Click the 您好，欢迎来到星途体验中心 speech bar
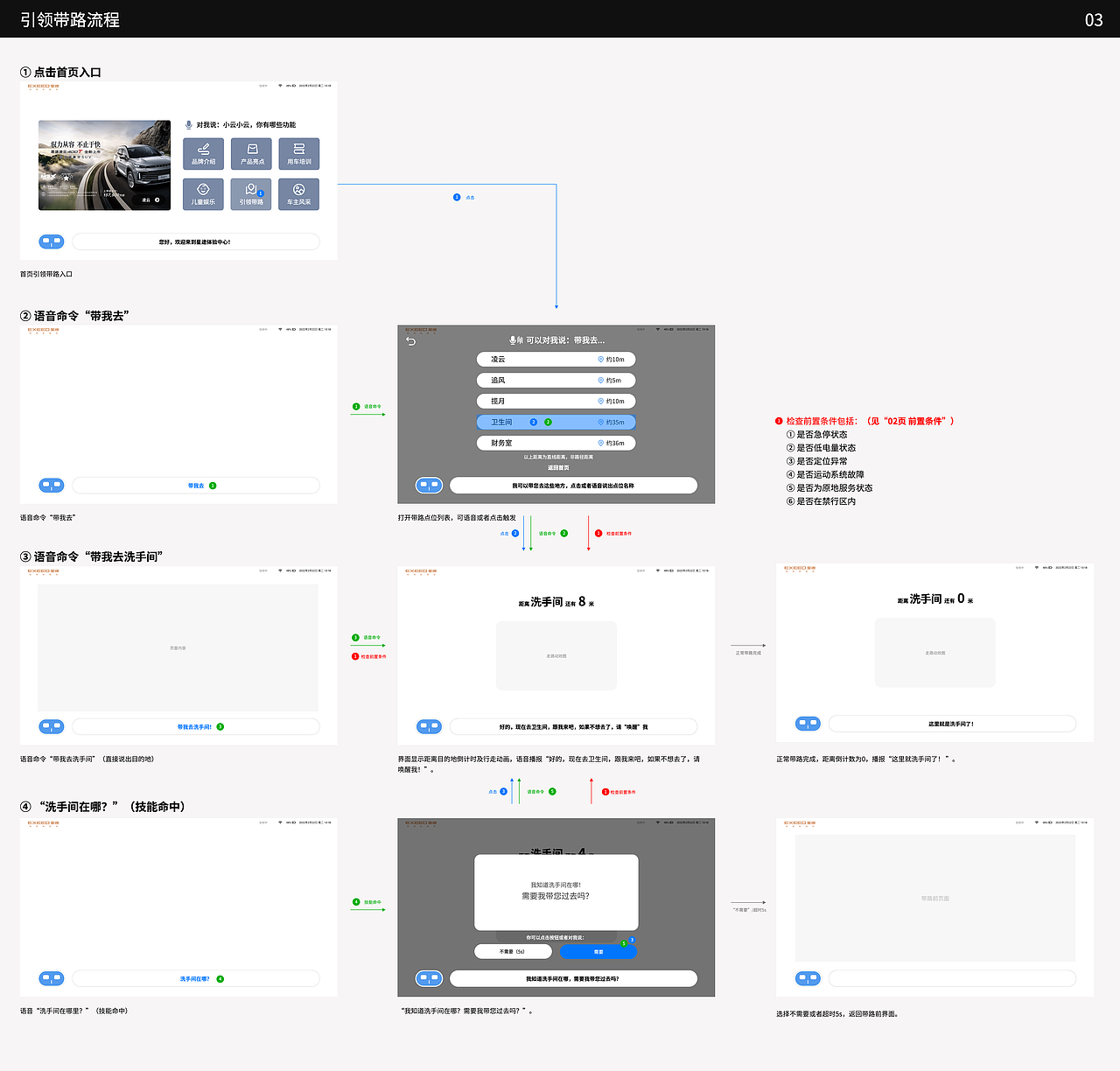The width and height of the screenshot is (1120, 1071). pos(196,241)
